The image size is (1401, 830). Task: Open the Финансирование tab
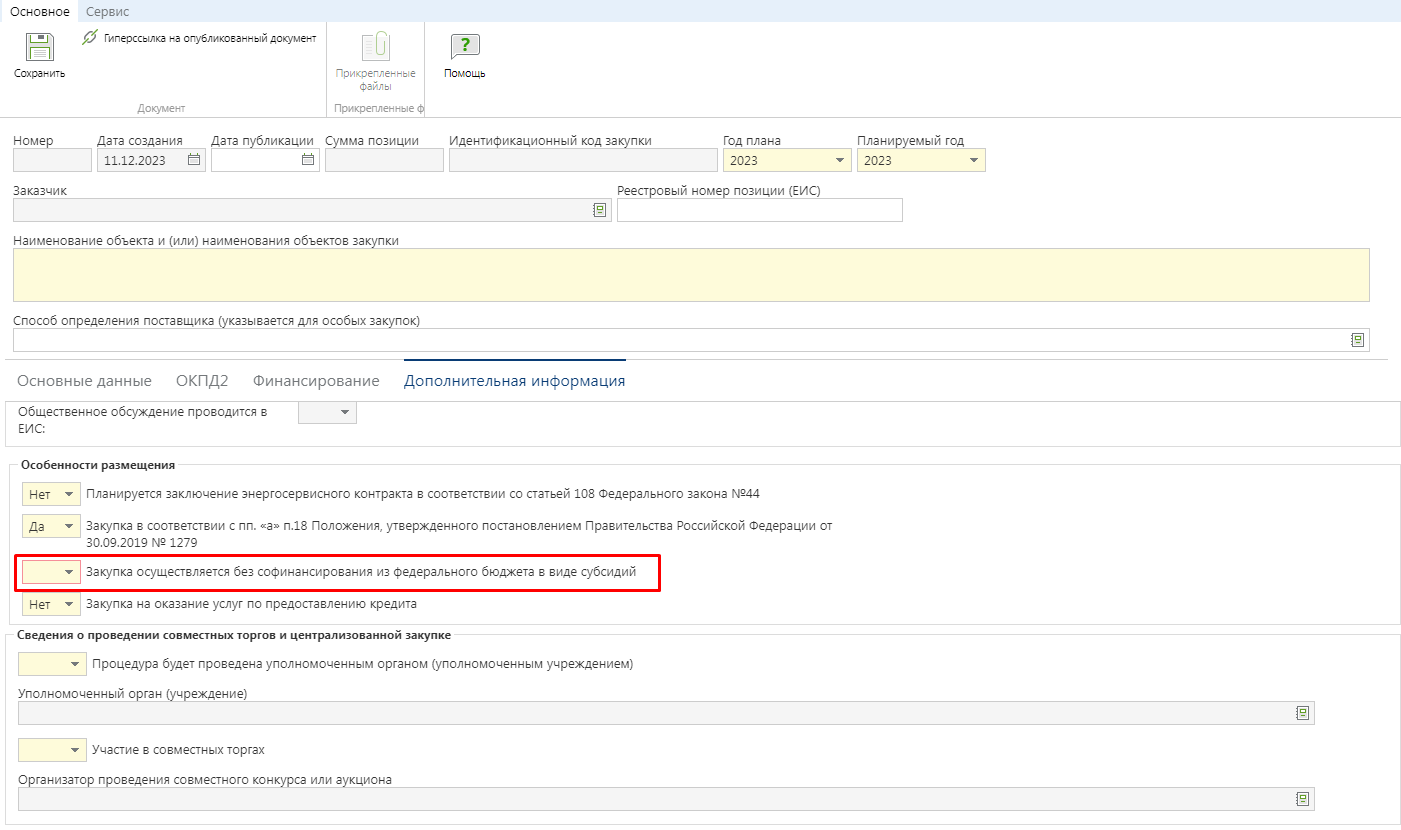pos(316,381)
